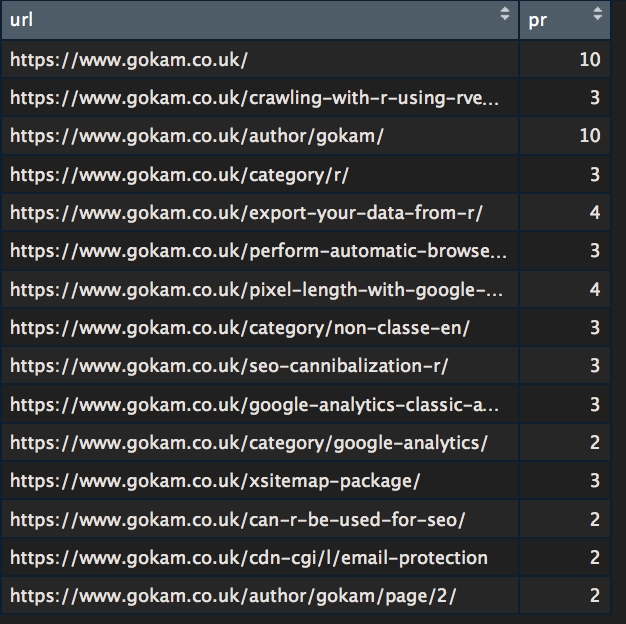Select the xsitemap-package url row
Image resolution: width=626 pixels, height=624 pixels.
(214, 481)
